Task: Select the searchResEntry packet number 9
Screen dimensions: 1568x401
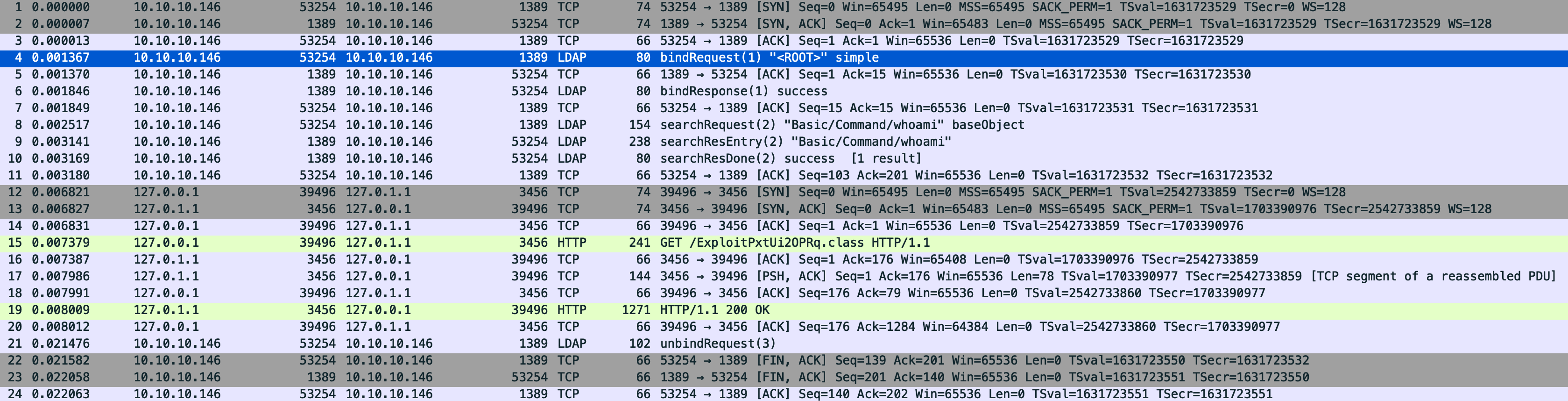Action: [784, 142]
